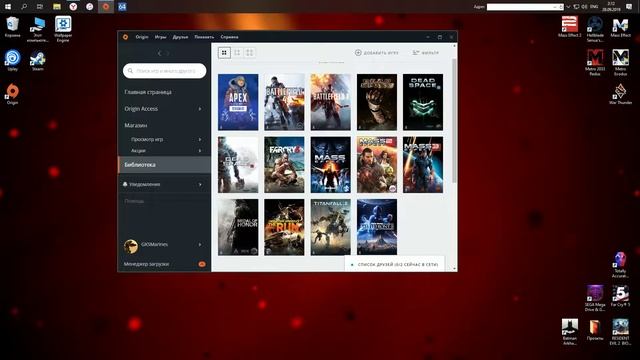Open the Фильтр panel
The width and height of the screenshot is (640, 360).
[x=426, y=53]
